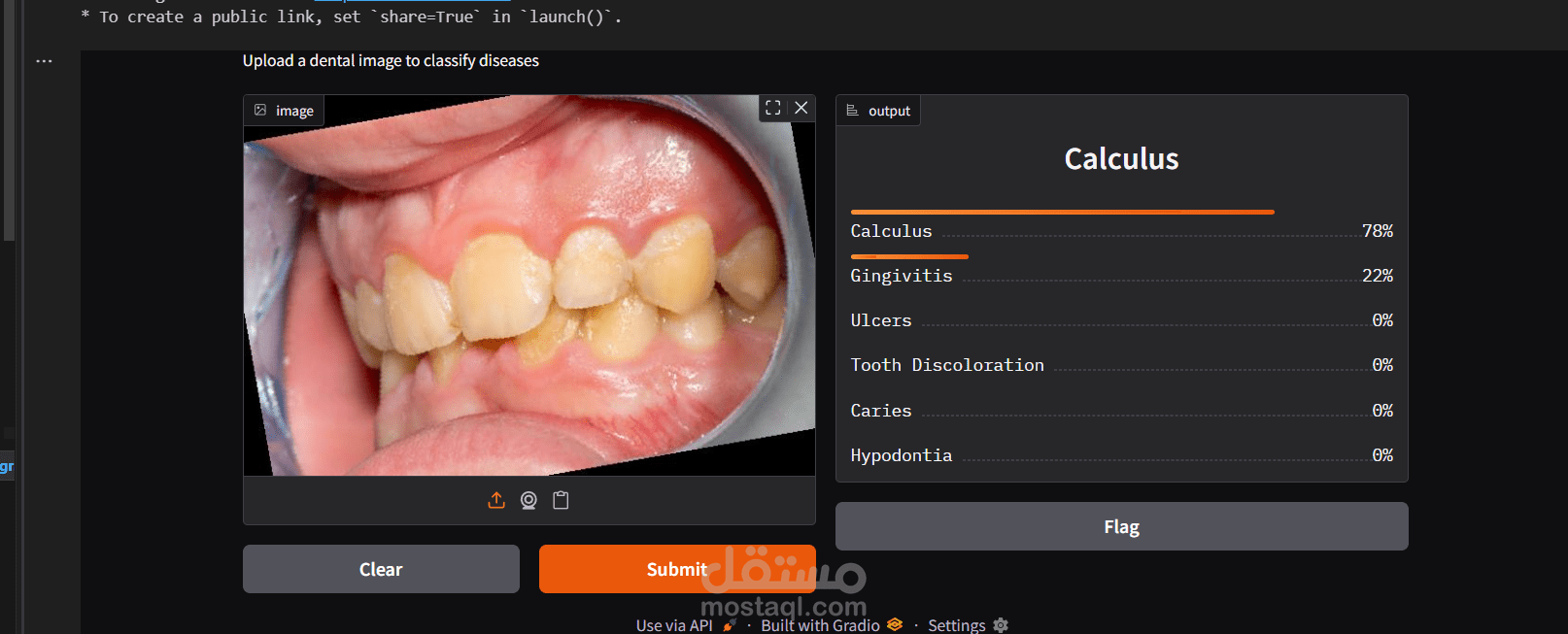This screenshot has height=634, width=1568.
Task: Select the Ulcers result row
Action: [1122, 320]
